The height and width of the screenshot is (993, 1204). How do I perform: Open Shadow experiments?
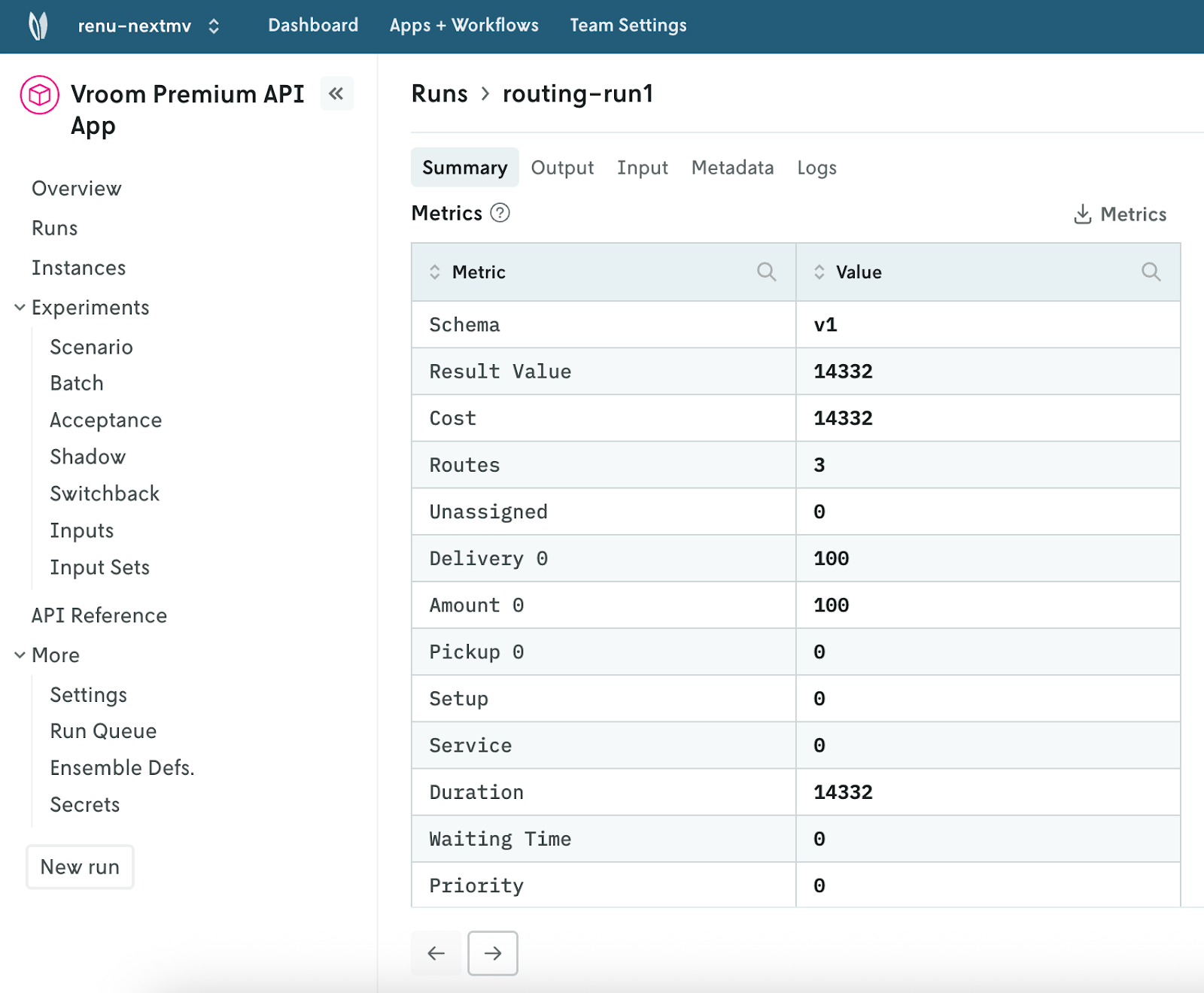(x=88, y=457)
